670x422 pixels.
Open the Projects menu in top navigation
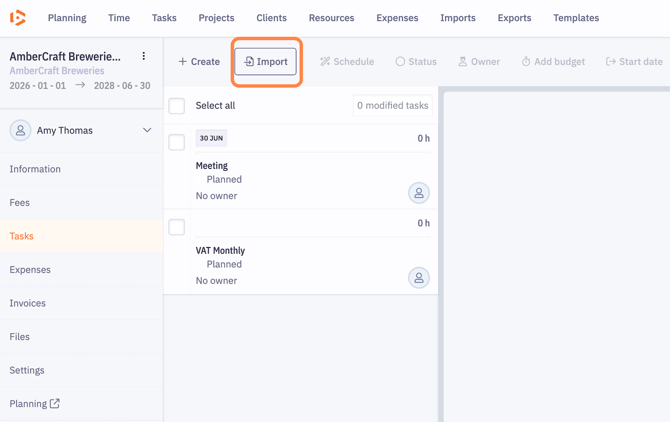tap(216, 18)
